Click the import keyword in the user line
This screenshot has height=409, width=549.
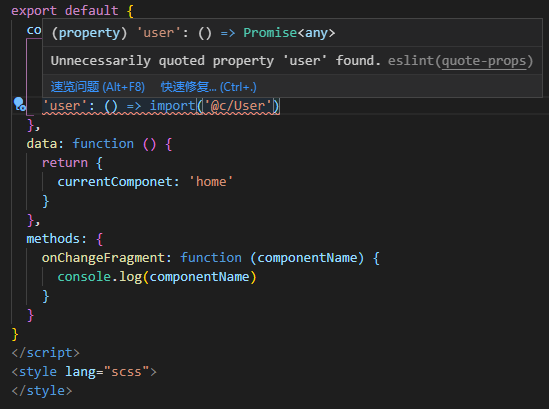pos(172,105)
